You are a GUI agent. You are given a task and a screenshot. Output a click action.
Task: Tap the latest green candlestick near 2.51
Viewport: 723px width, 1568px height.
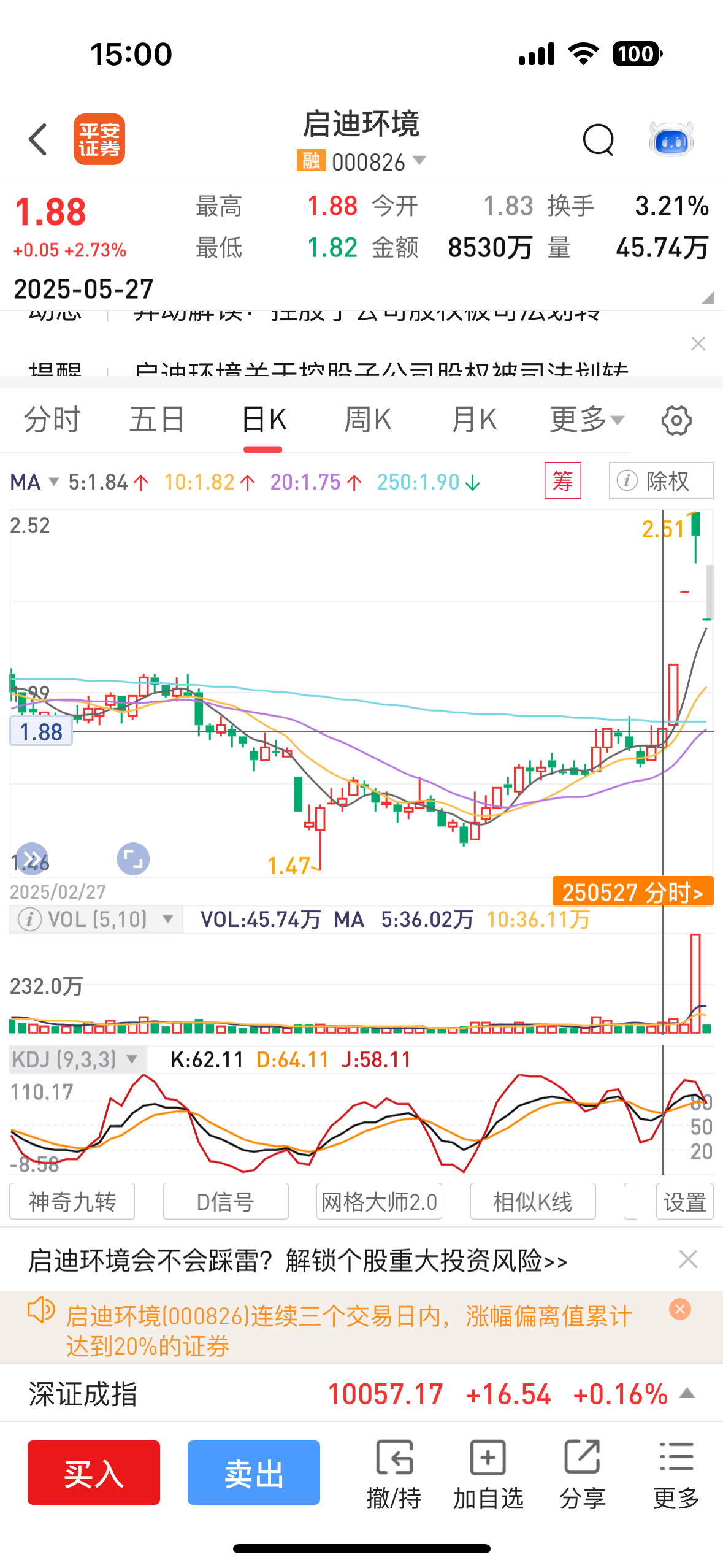pos(695,537)
